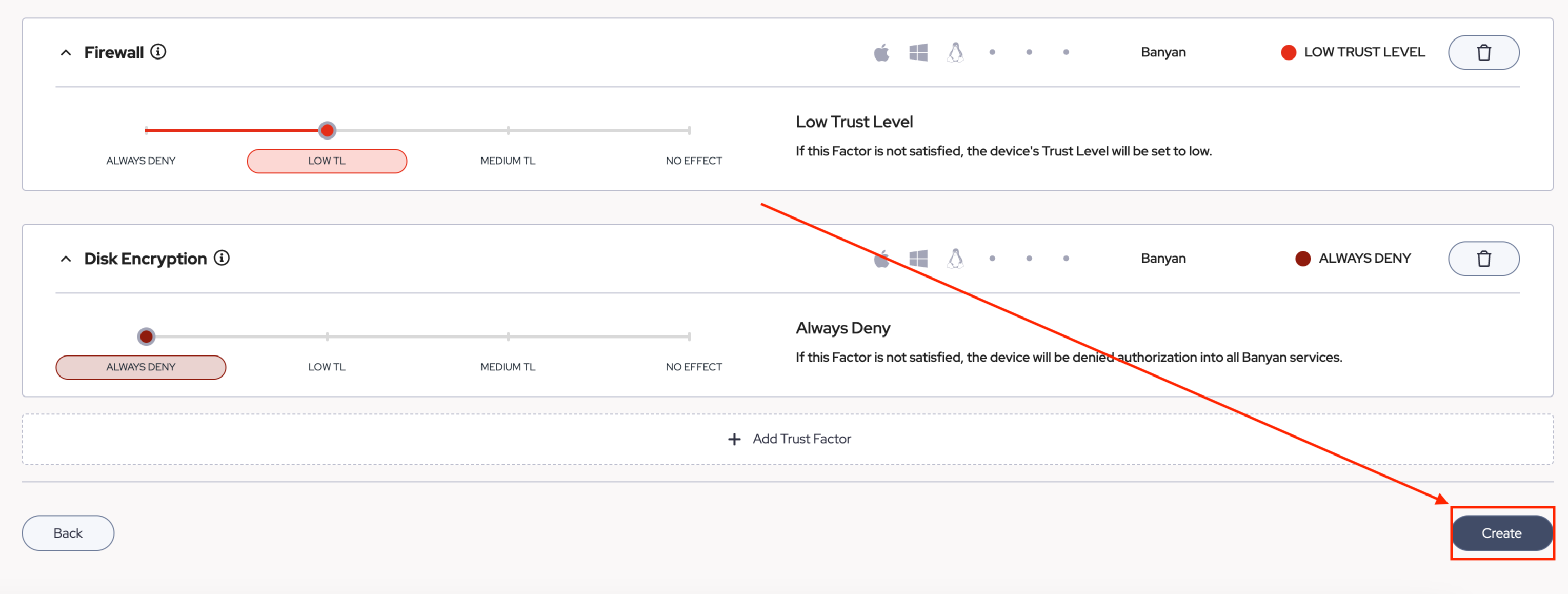Click the Windows icon in Disk Encryption row

[x=918, y=259]
